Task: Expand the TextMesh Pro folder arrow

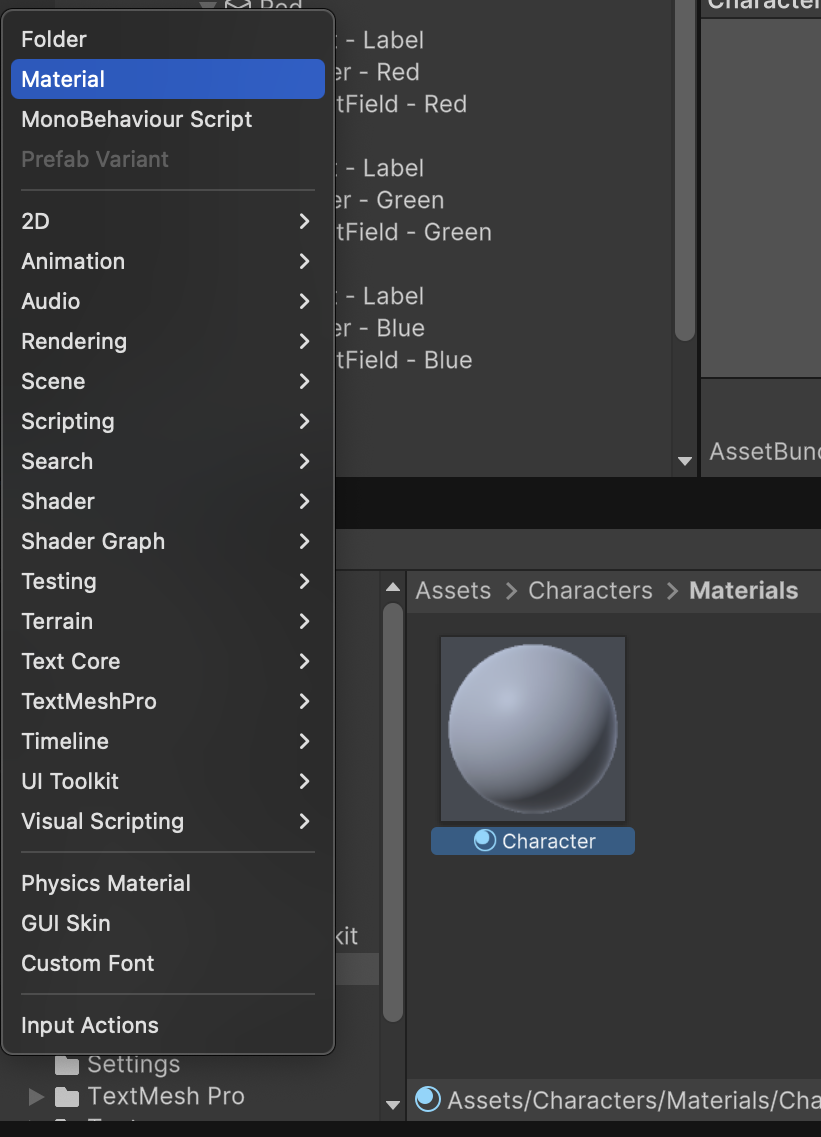Action: [x=37, y=1097]
